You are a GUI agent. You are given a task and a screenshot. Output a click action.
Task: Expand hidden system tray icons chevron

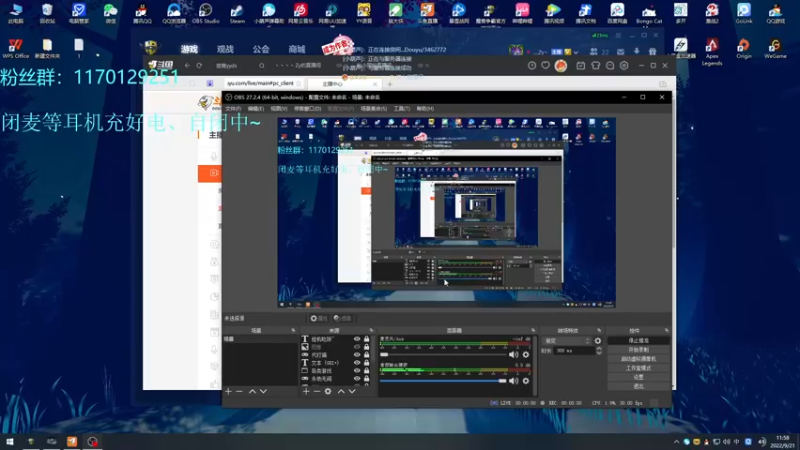pyautogui.click(x=677, y=442)
